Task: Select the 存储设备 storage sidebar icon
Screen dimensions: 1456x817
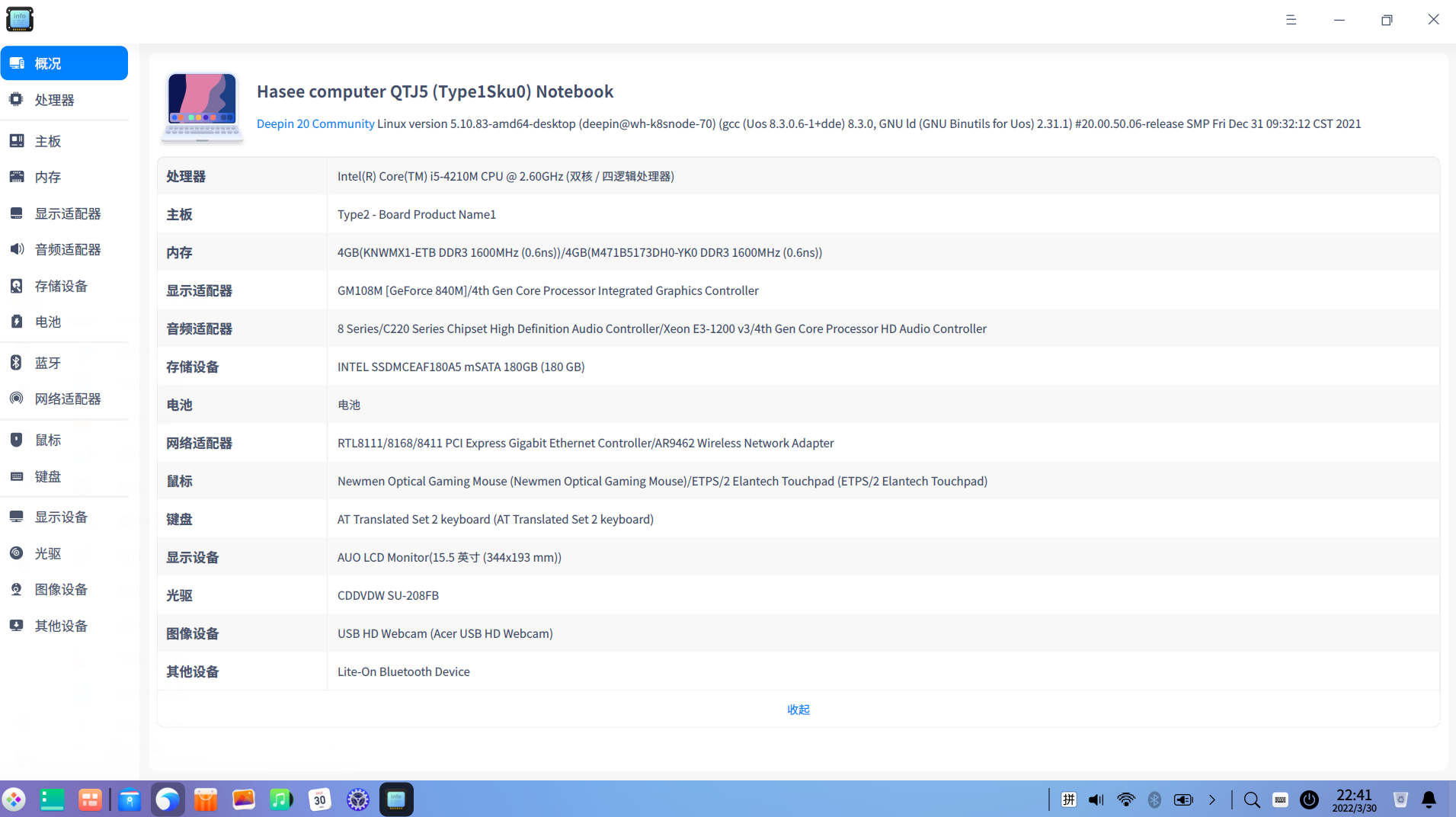Action: [x=17, y=286]
